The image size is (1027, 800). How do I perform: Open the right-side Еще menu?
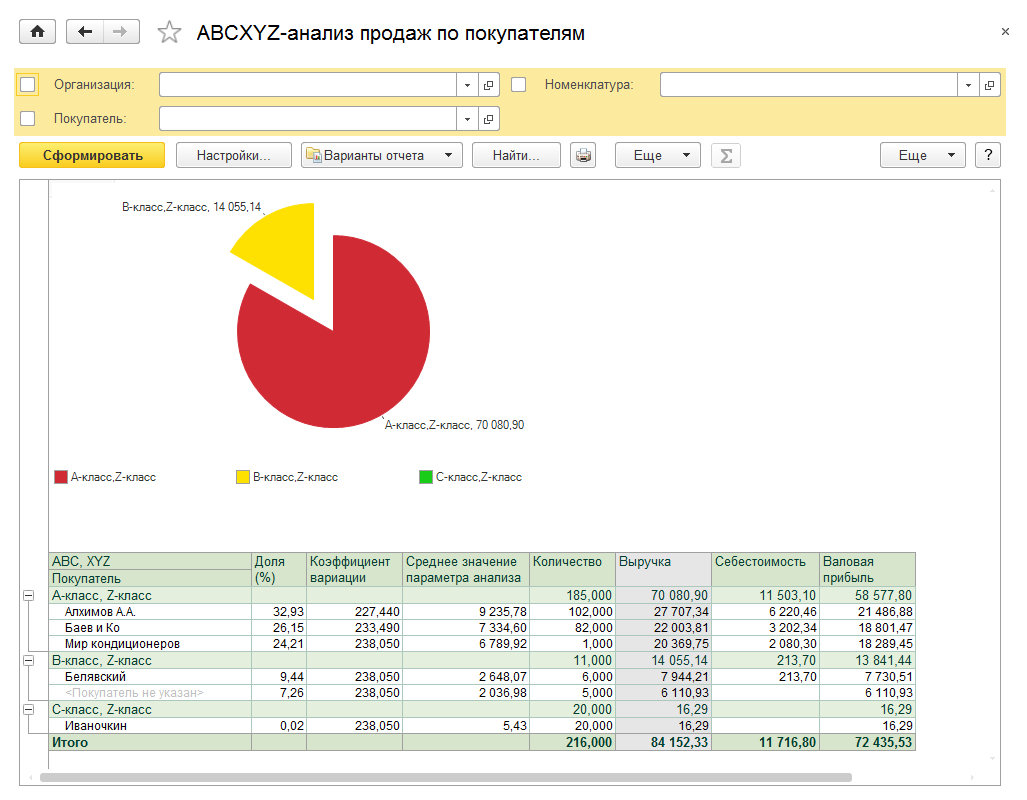[922, 155]
